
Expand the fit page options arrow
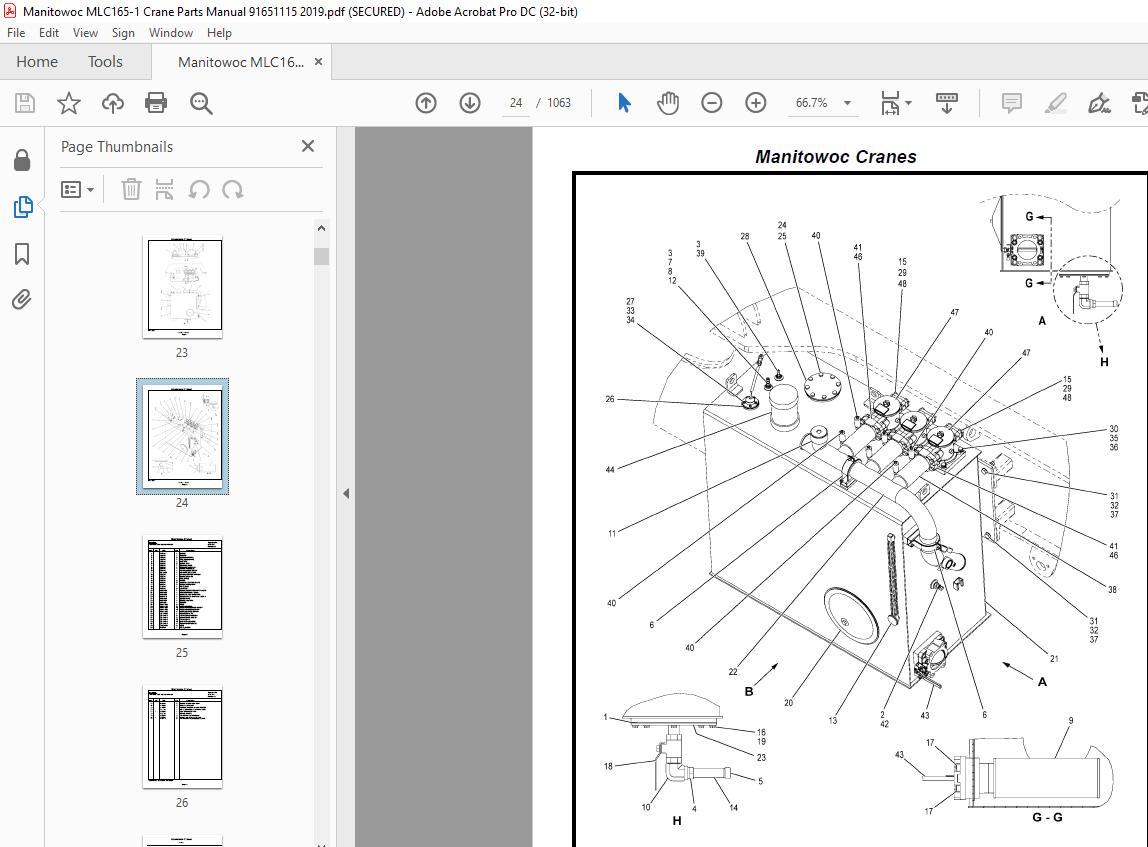click(909, 103)
